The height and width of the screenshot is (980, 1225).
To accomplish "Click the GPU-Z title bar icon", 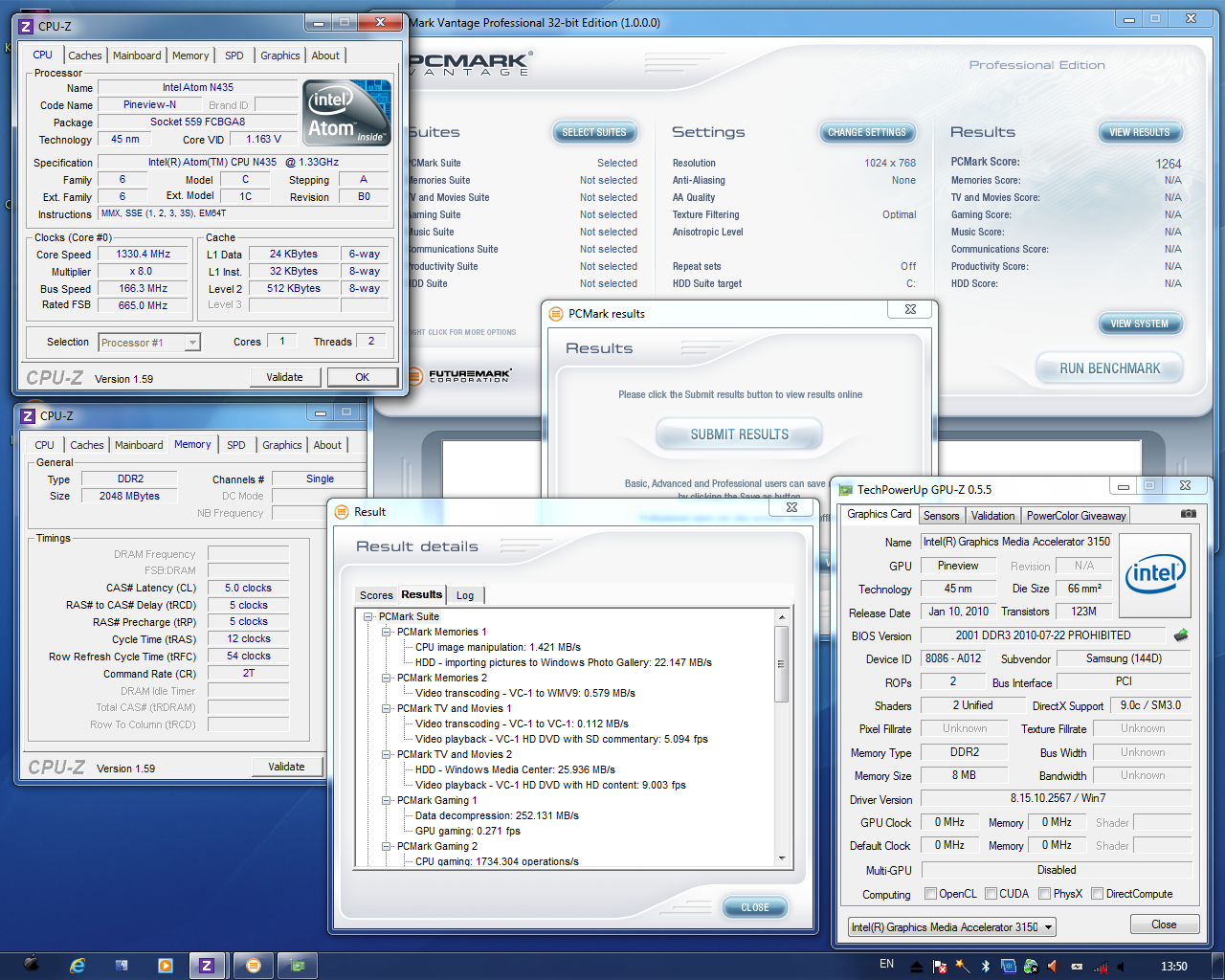I will tap(845, 490).
